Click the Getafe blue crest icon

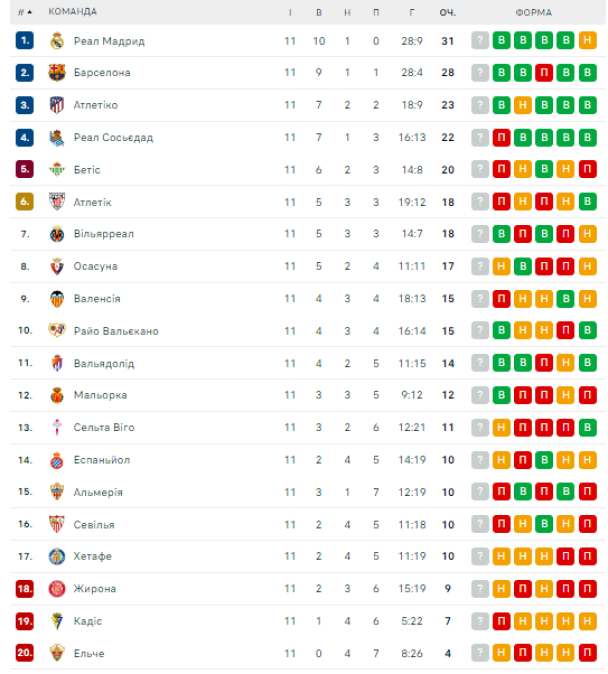(x=57, y=556)
